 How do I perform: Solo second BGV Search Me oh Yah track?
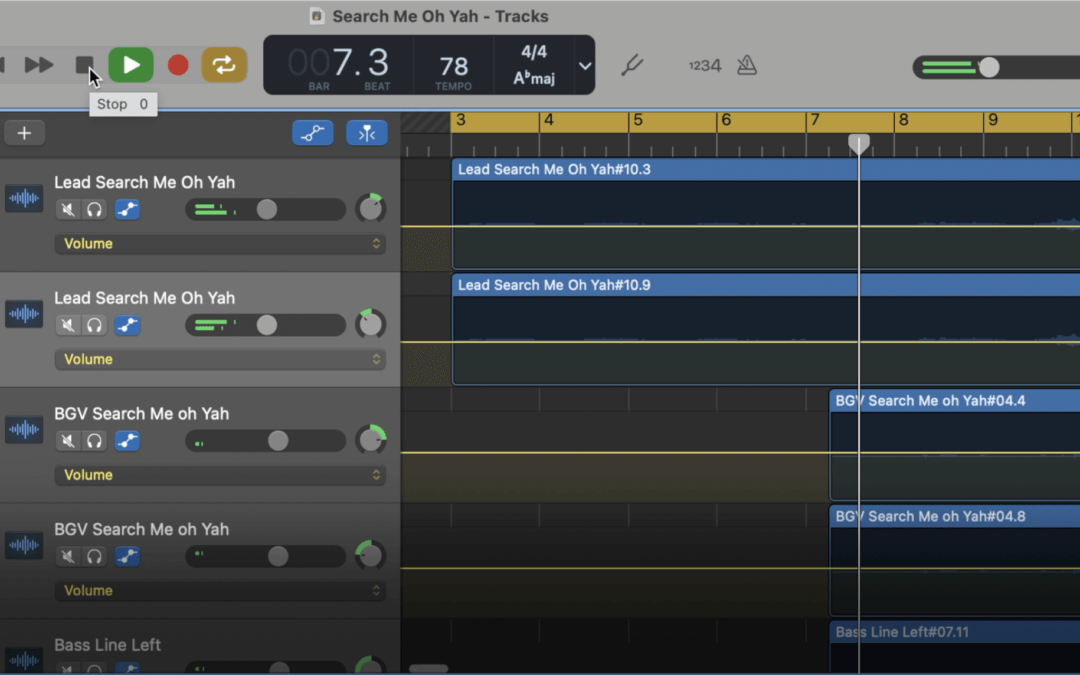point(94,557)
